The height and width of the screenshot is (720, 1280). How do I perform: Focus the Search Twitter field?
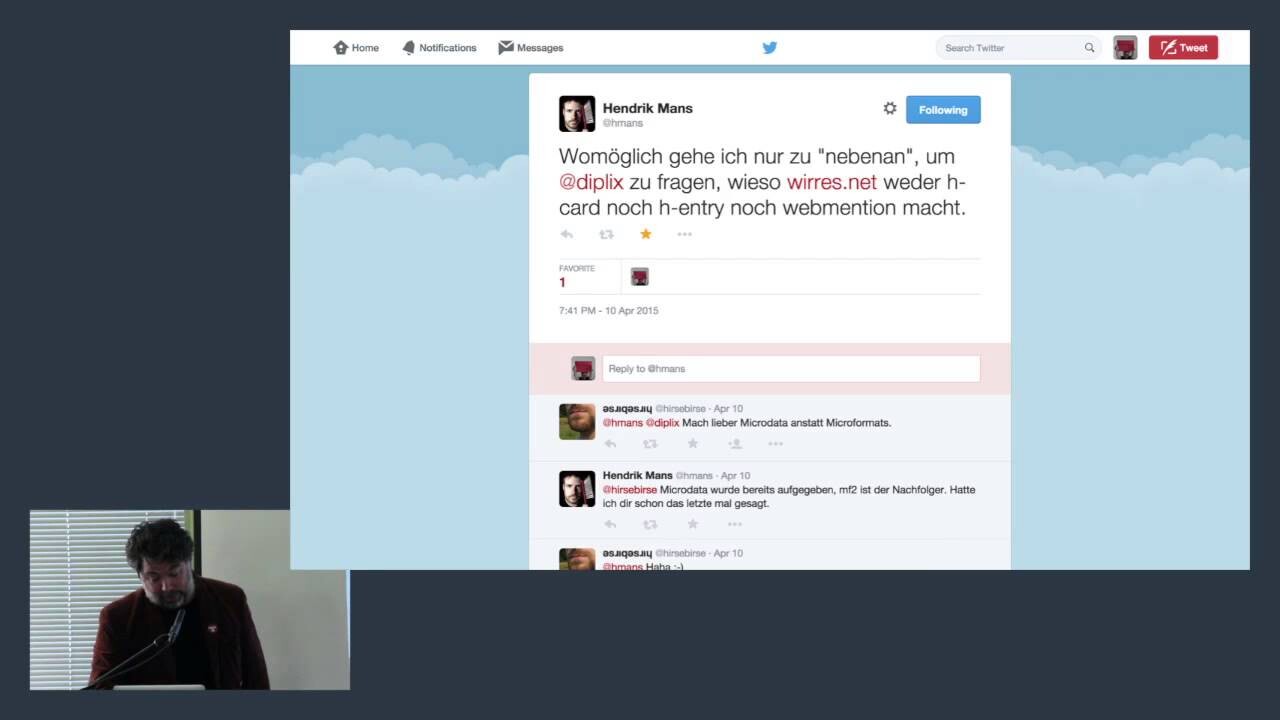point(1018,48)
